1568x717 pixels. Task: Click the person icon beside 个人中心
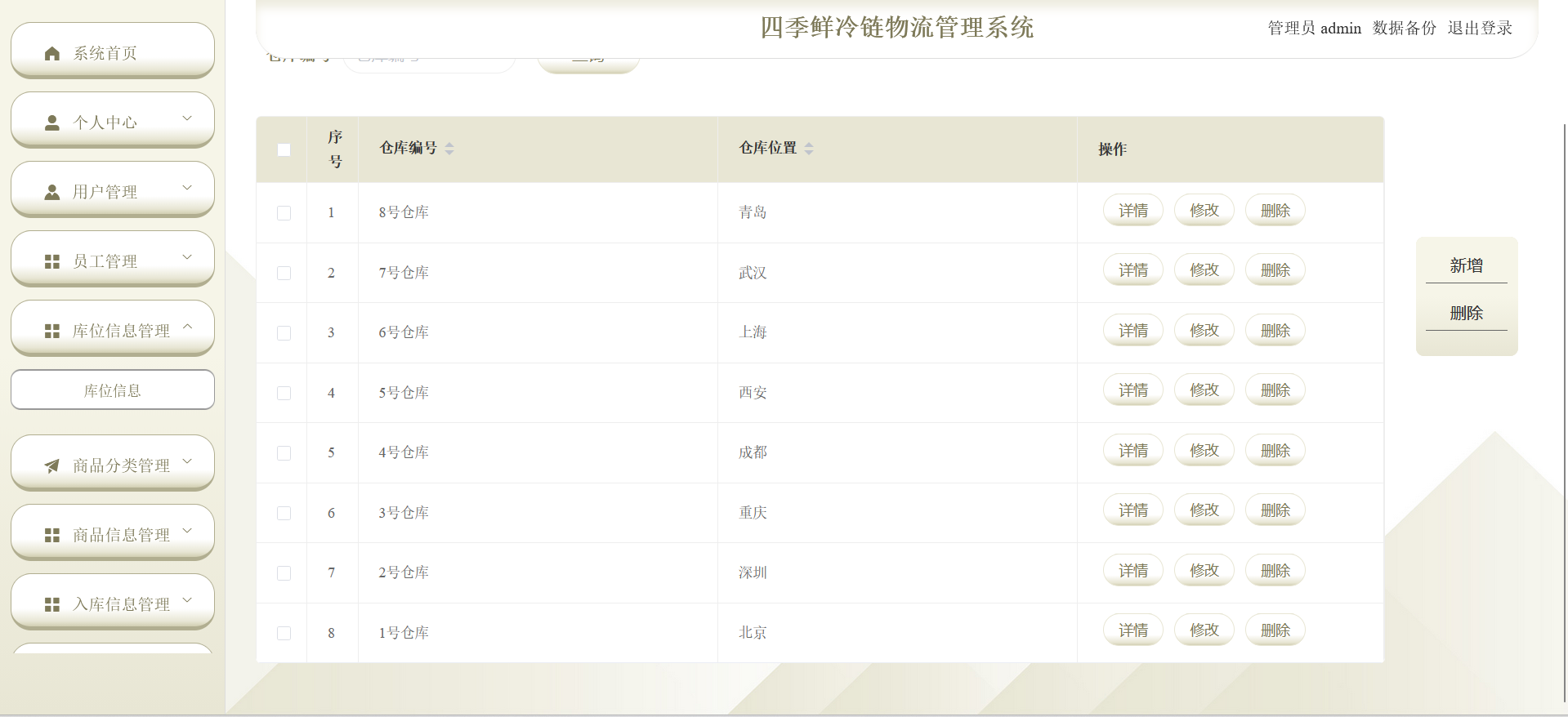point(52,123)
